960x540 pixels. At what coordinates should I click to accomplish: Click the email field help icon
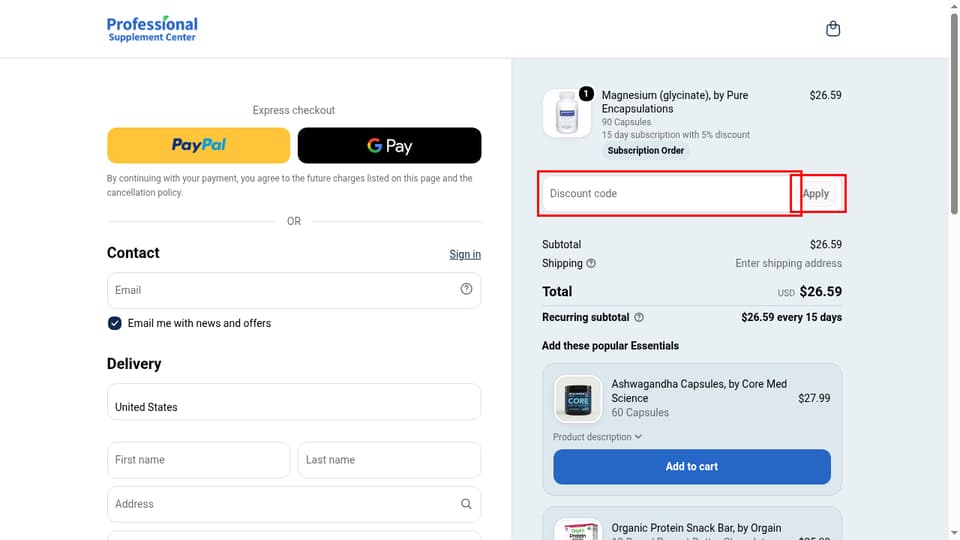tap(466, 289)
